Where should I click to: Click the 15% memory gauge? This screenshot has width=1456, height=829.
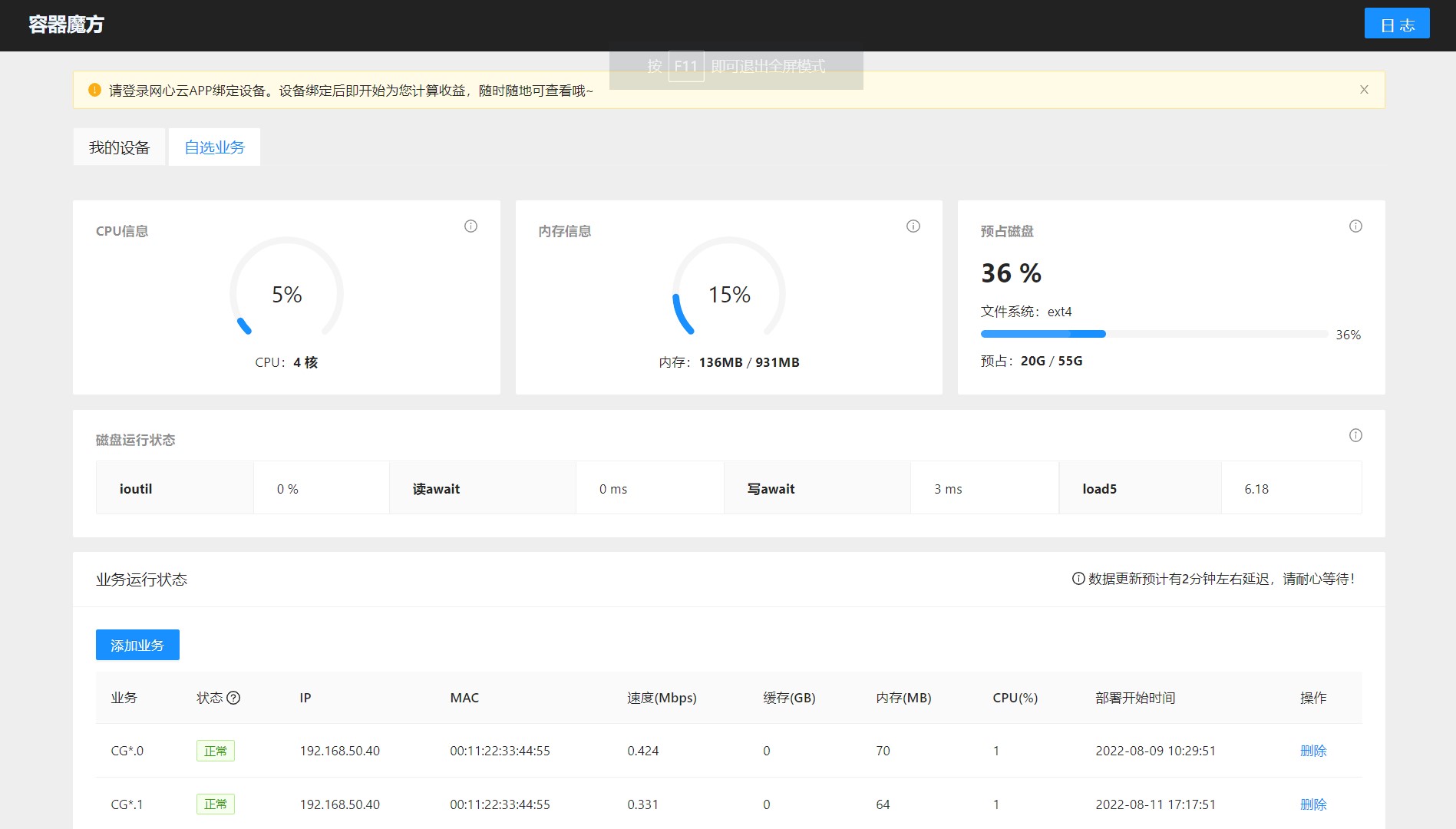click(x=729, y=288)
